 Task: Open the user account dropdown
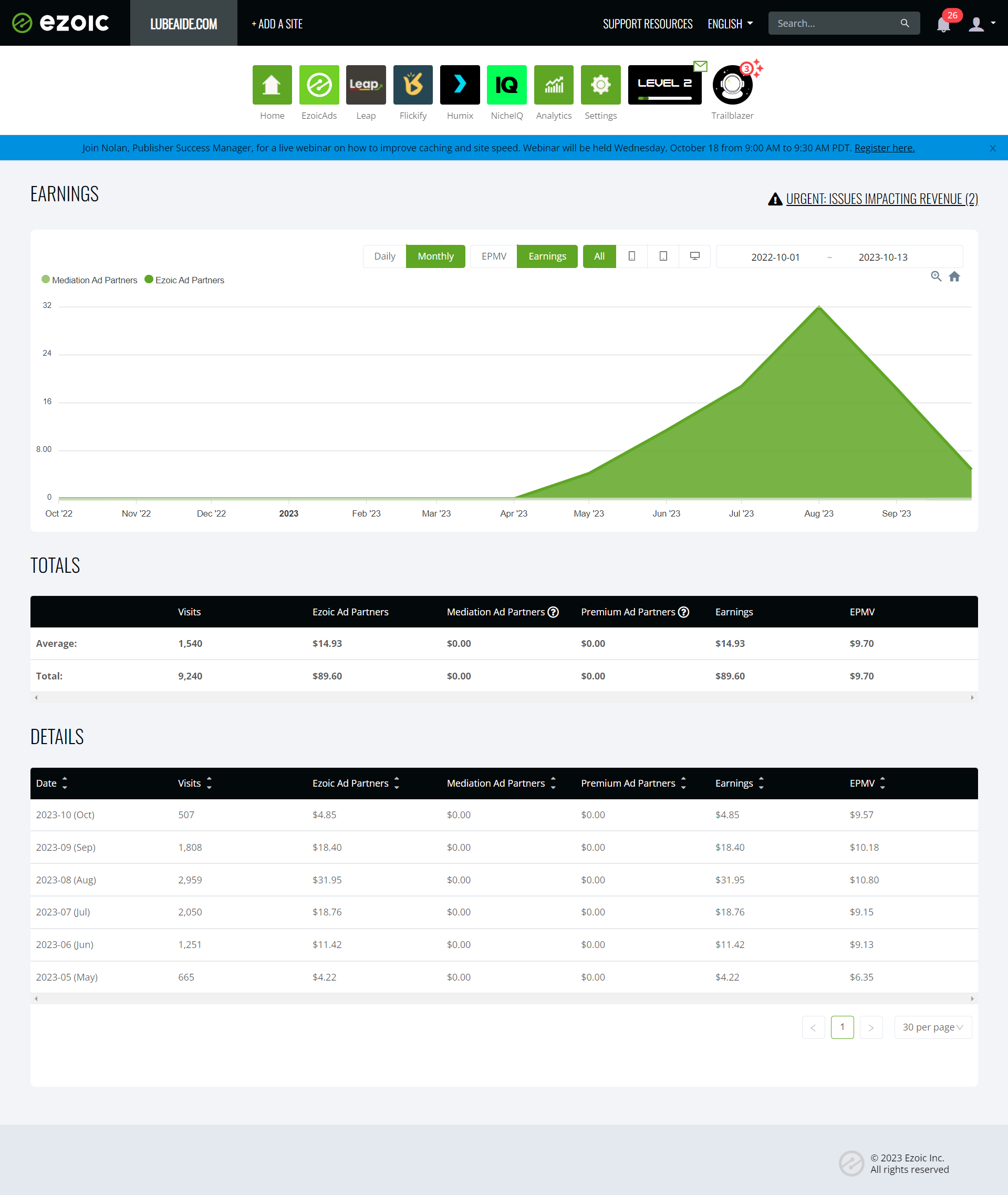tap(982, 24)
